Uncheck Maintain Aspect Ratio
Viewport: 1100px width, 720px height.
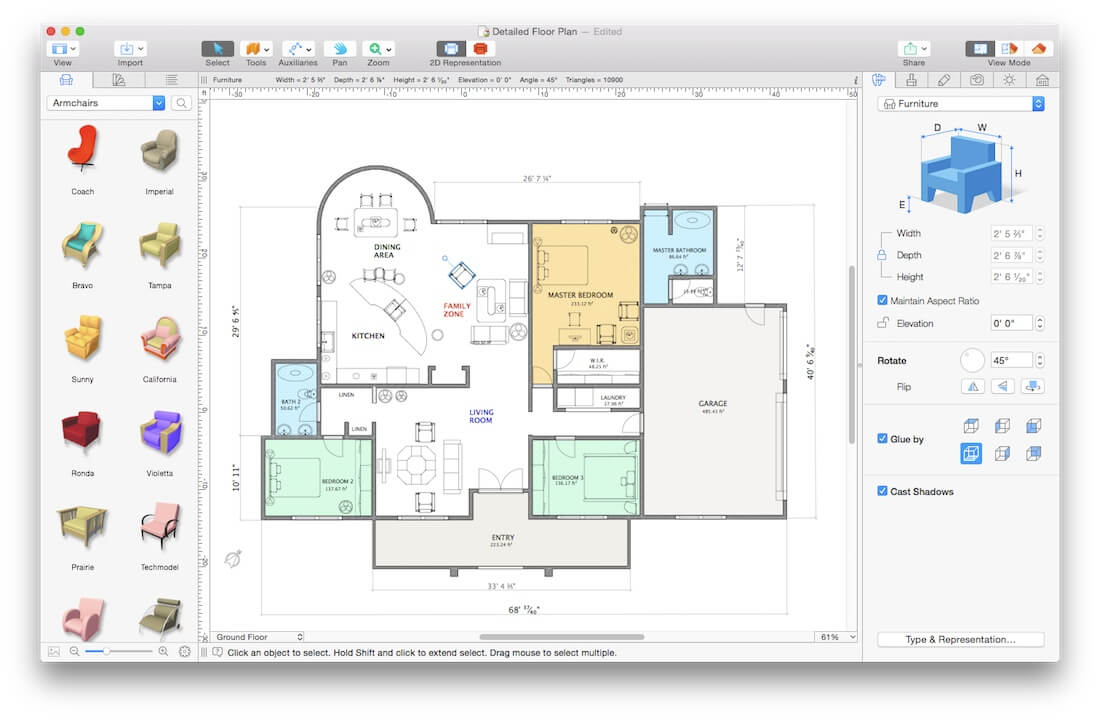(883, 300)
